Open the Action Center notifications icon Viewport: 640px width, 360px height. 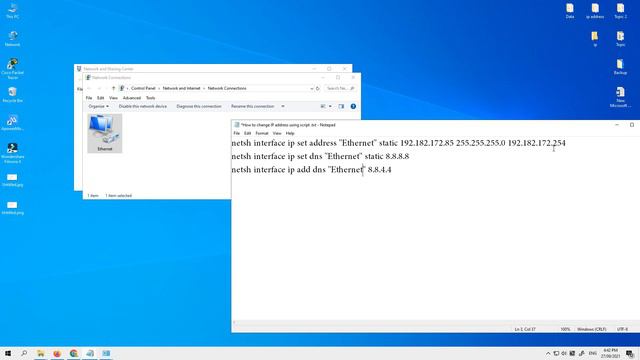point(630,353)
